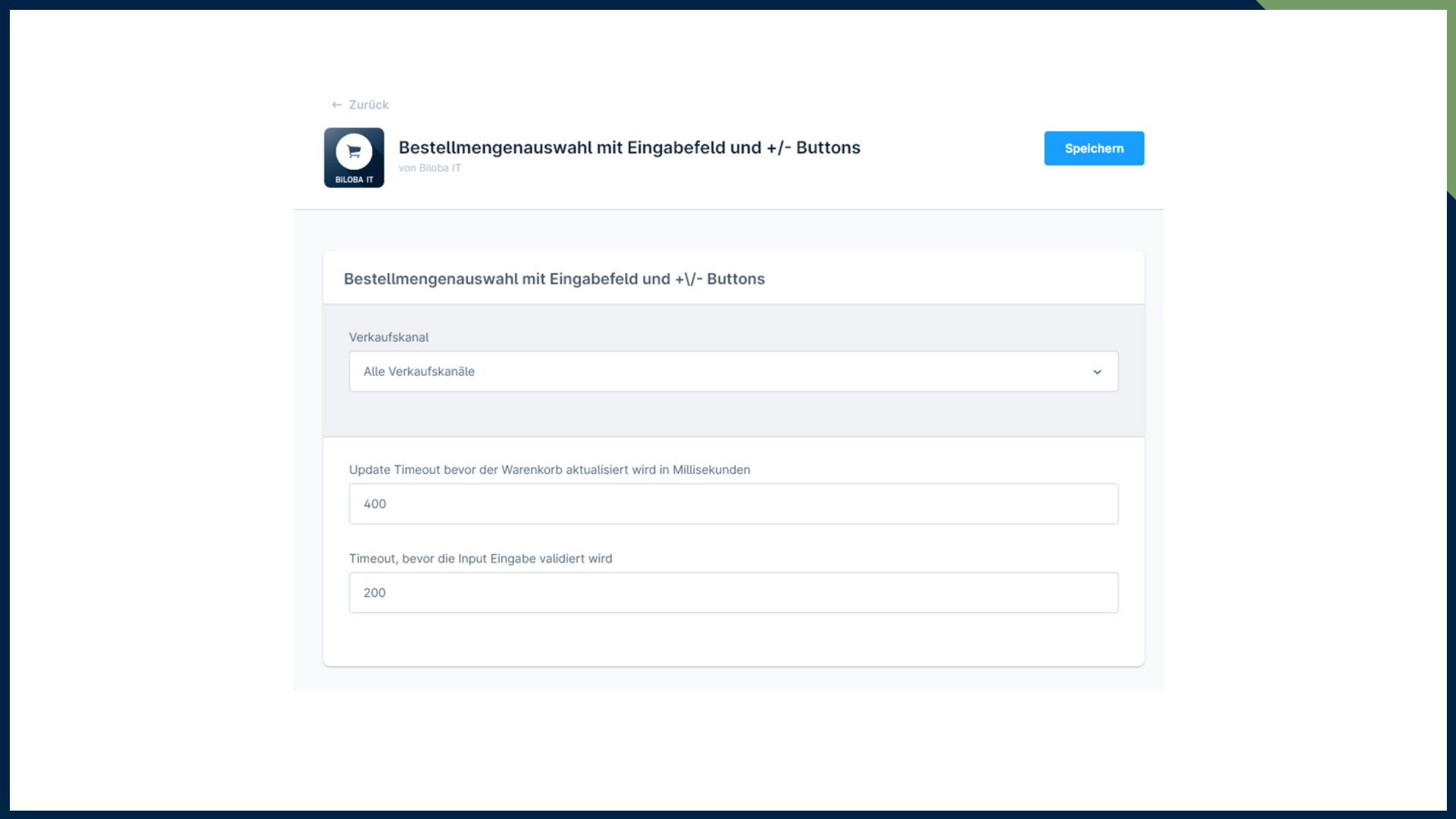Click the validation timeout field showing 200
This screenshot has height=819, width=1456.
(x=733, y=592)
